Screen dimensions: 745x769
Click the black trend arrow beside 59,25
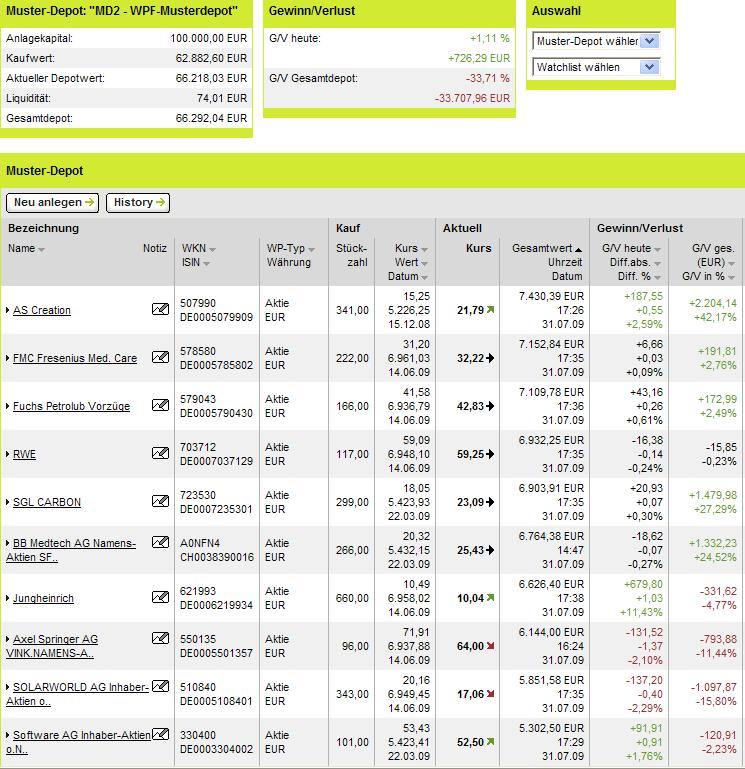coord(490,454)
